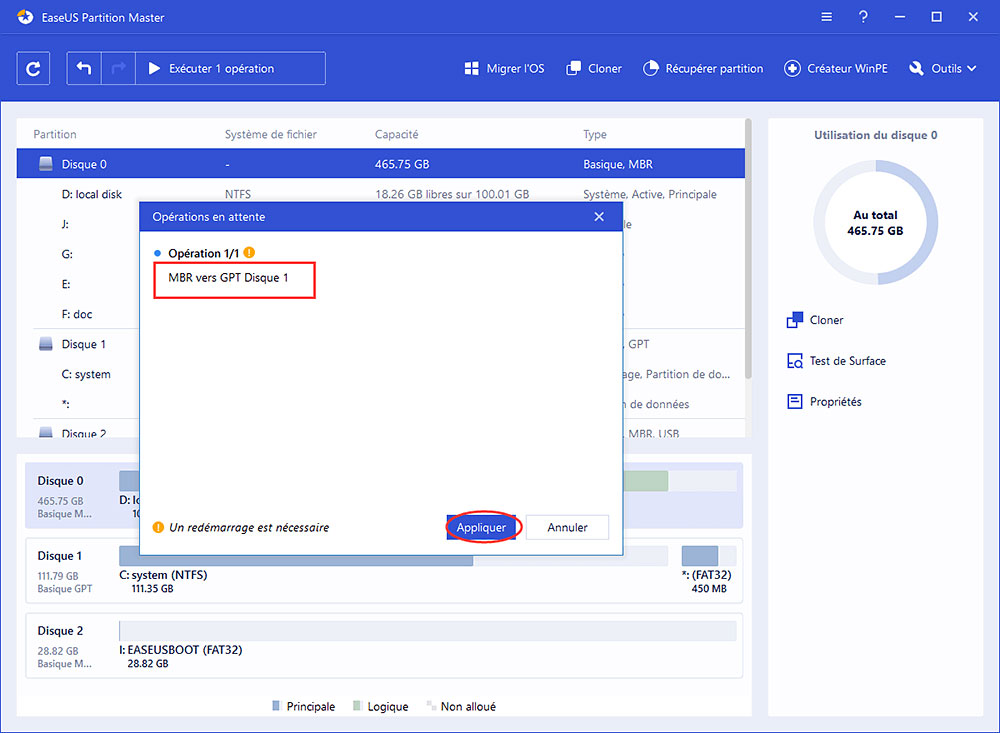Click the refresh icon in toolbar
The width and height of the screenshot is (1000, 733).
click(x=33, y=68)
